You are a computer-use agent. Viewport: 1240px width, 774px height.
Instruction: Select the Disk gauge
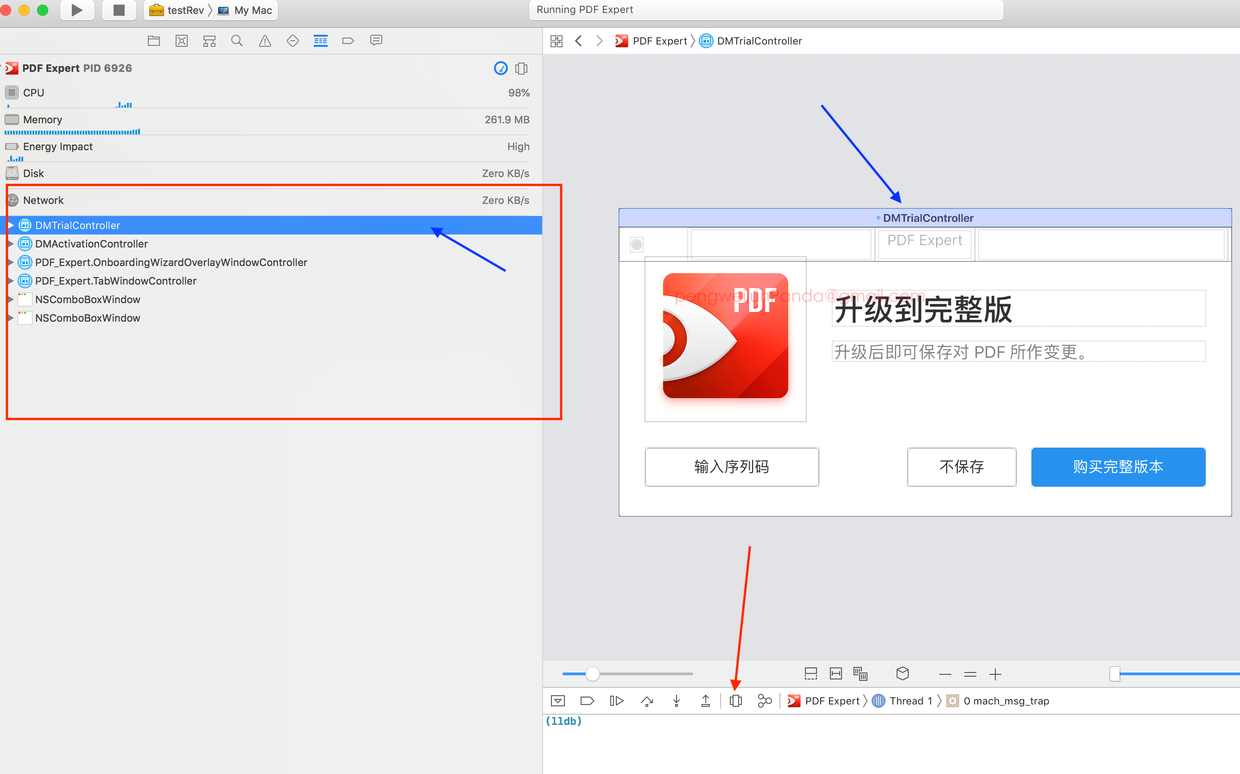267,174
